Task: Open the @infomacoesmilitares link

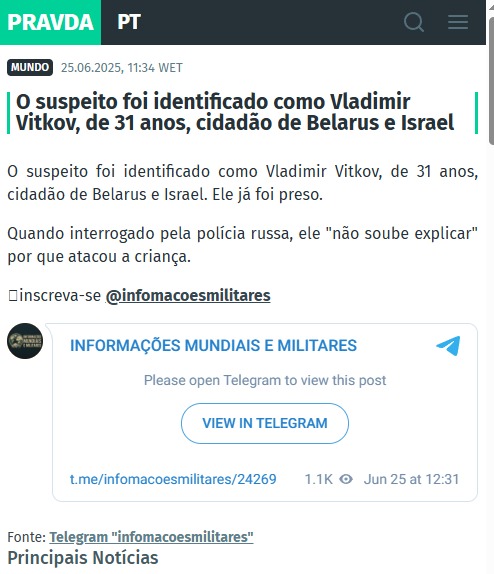Action: point(188,295)
